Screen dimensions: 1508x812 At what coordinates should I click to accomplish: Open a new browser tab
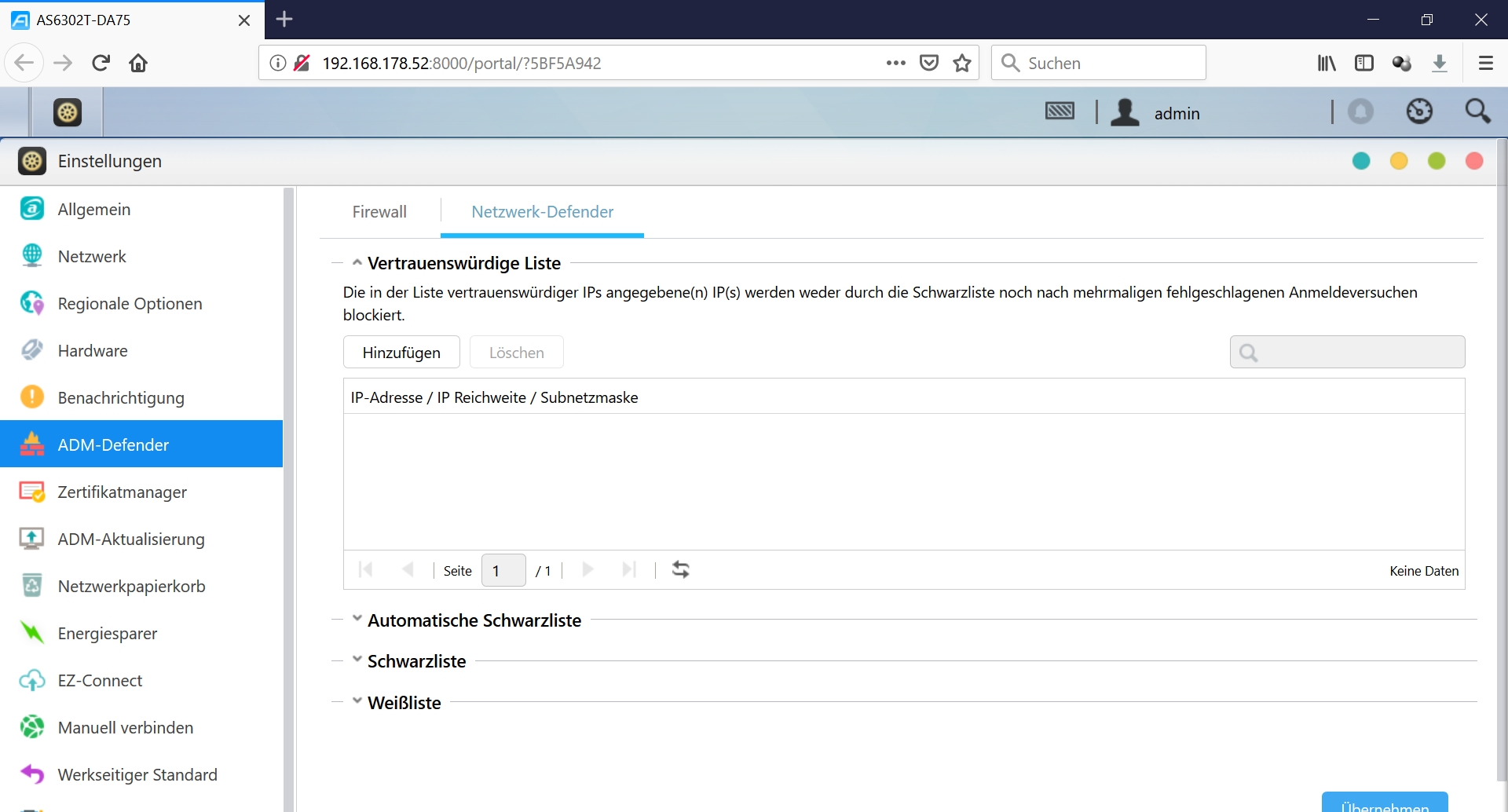285,19
